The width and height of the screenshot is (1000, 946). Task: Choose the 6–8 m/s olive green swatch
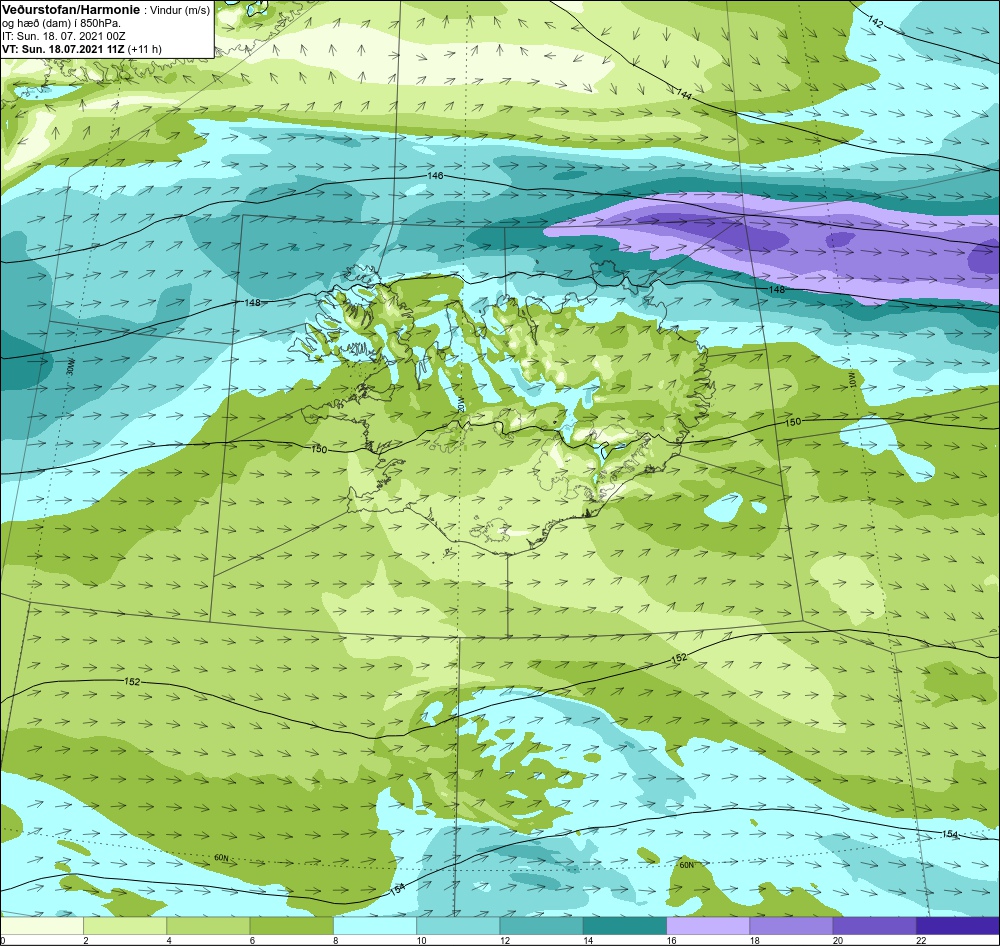(291, 925)
